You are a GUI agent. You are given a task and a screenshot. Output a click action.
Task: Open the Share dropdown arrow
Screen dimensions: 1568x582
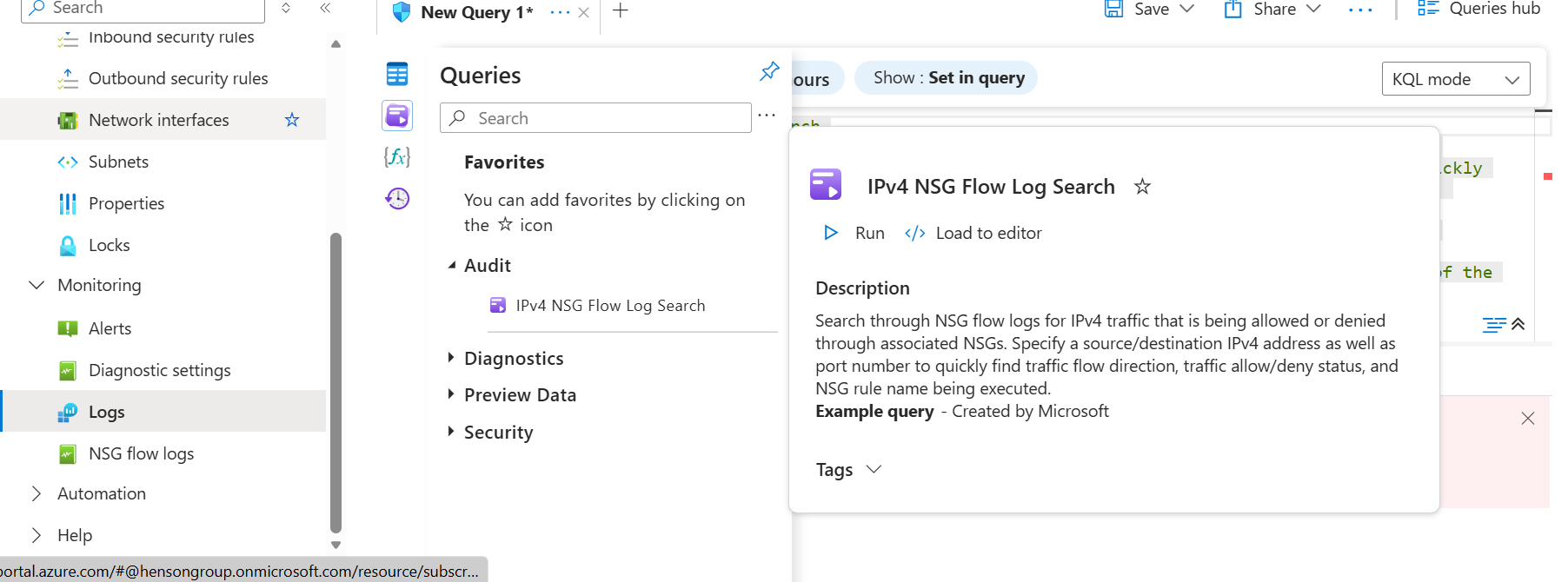click(1313, 9)
